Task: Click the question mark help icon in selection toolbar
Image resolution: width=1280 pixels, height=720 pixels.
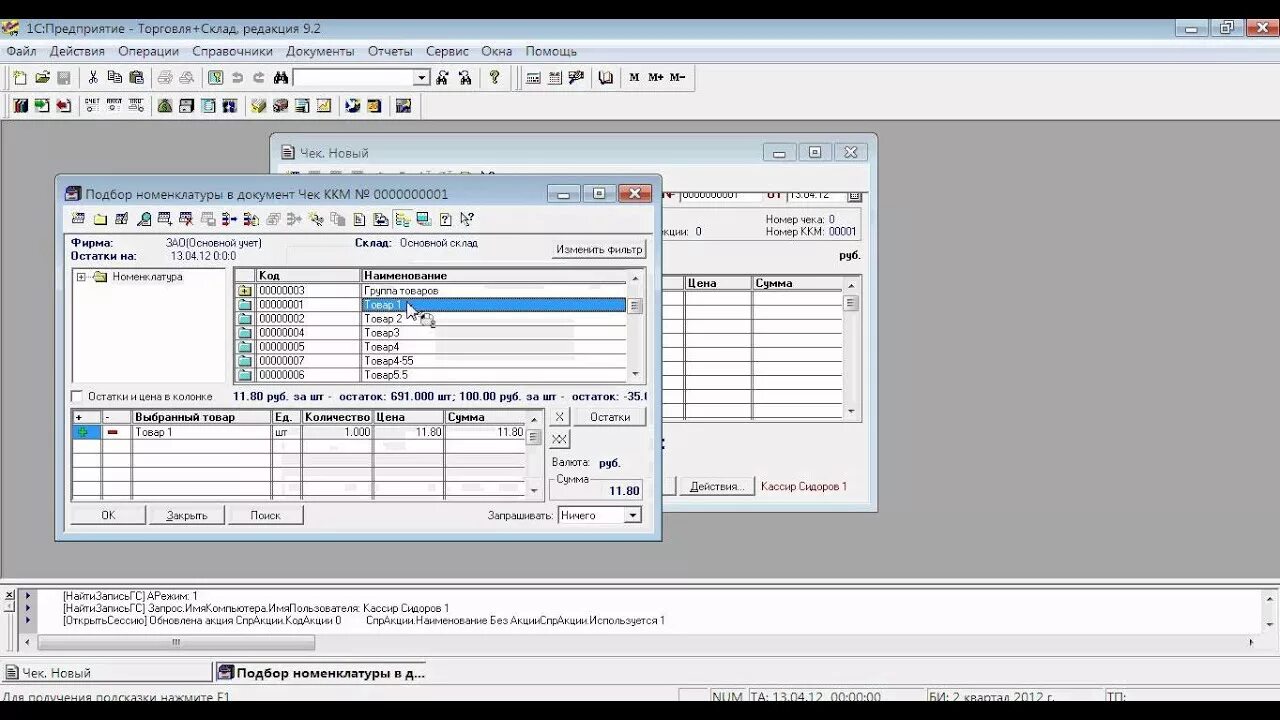Action: pos(445,220)
